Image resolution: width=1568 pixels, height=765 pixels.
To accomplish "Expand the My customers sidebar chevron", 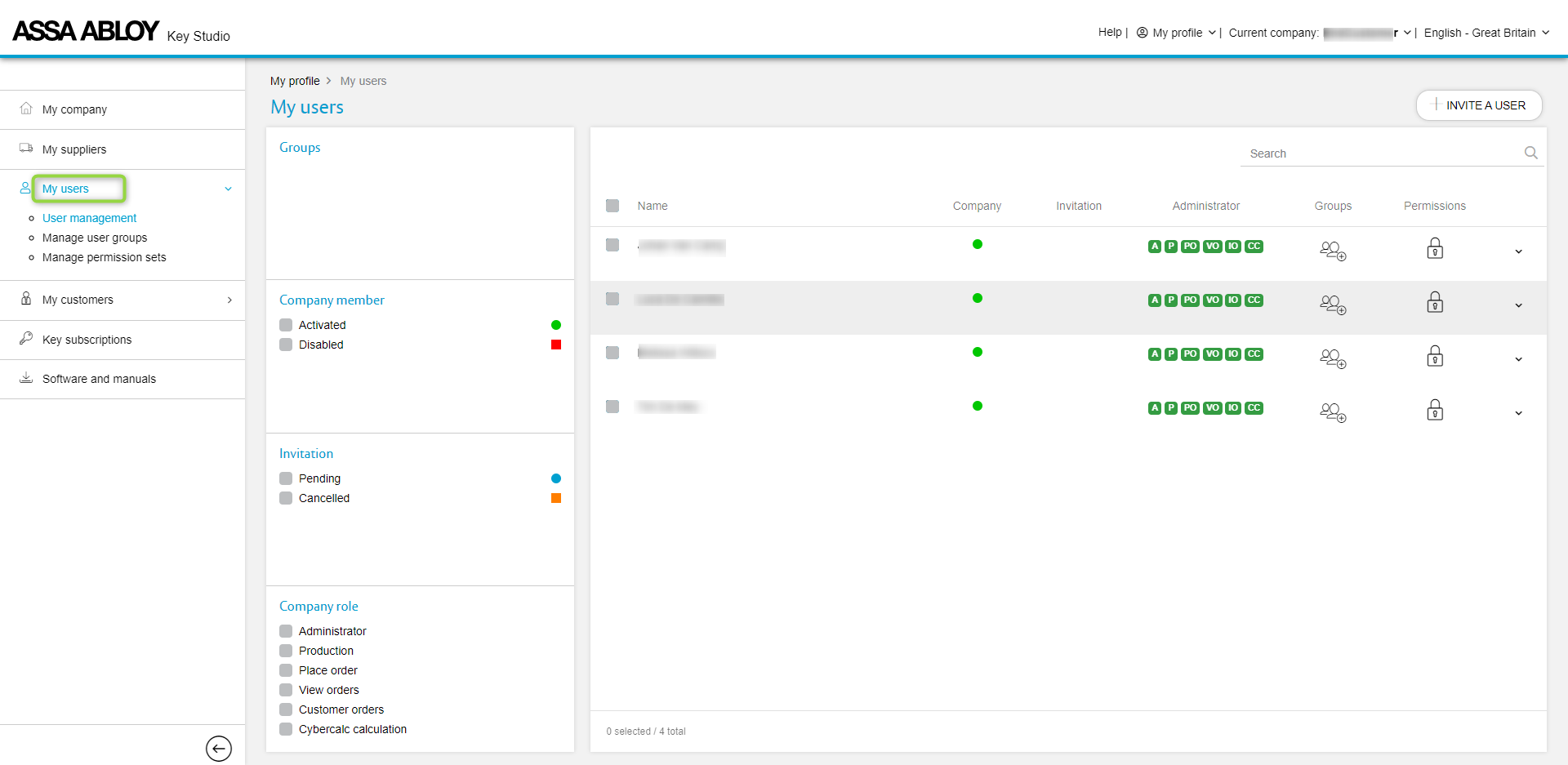I will click(229, 300).
